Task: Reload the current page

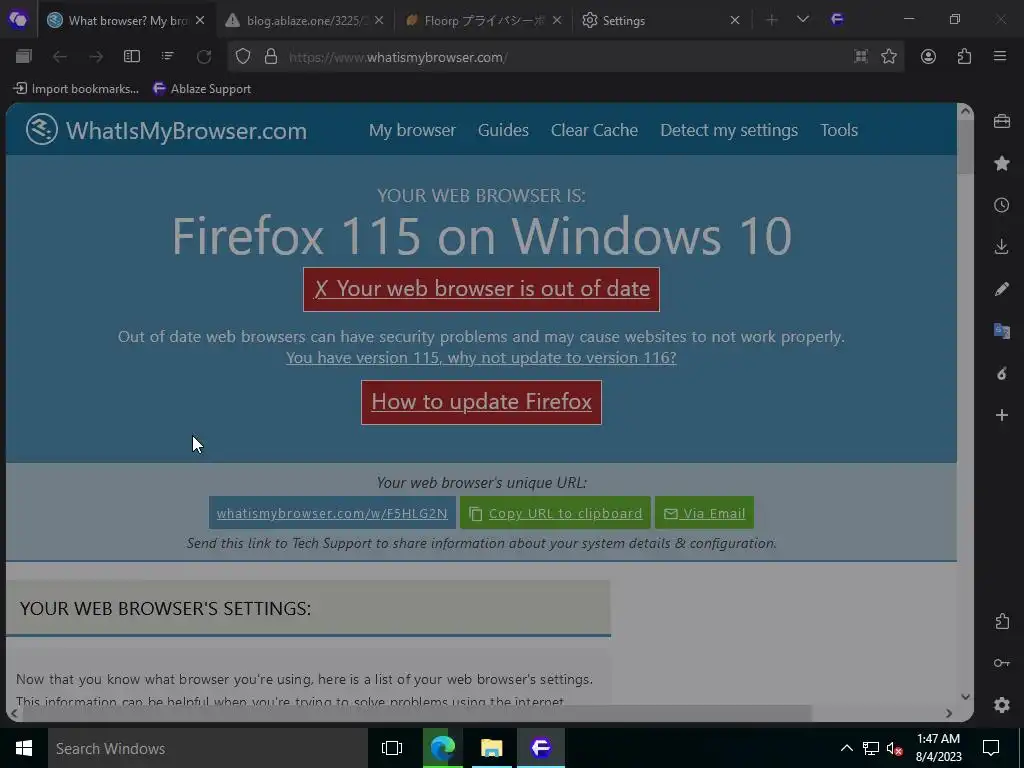Action: [x=204, y=57]
